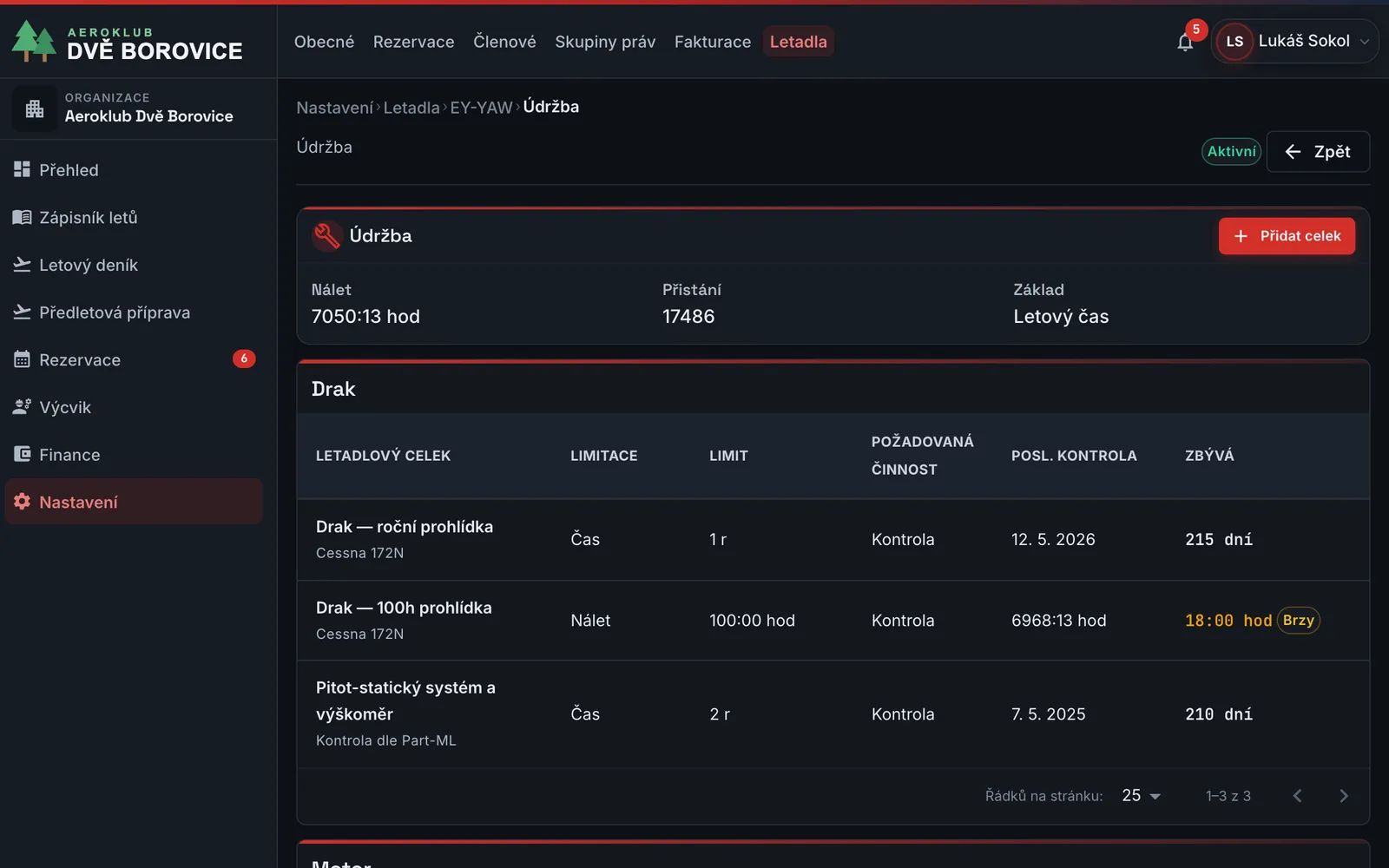The height and width of the screenshot is (868, 1389).
Task: Click the ZBÝVÁ column header
Action: click(x=1209, y=456)
